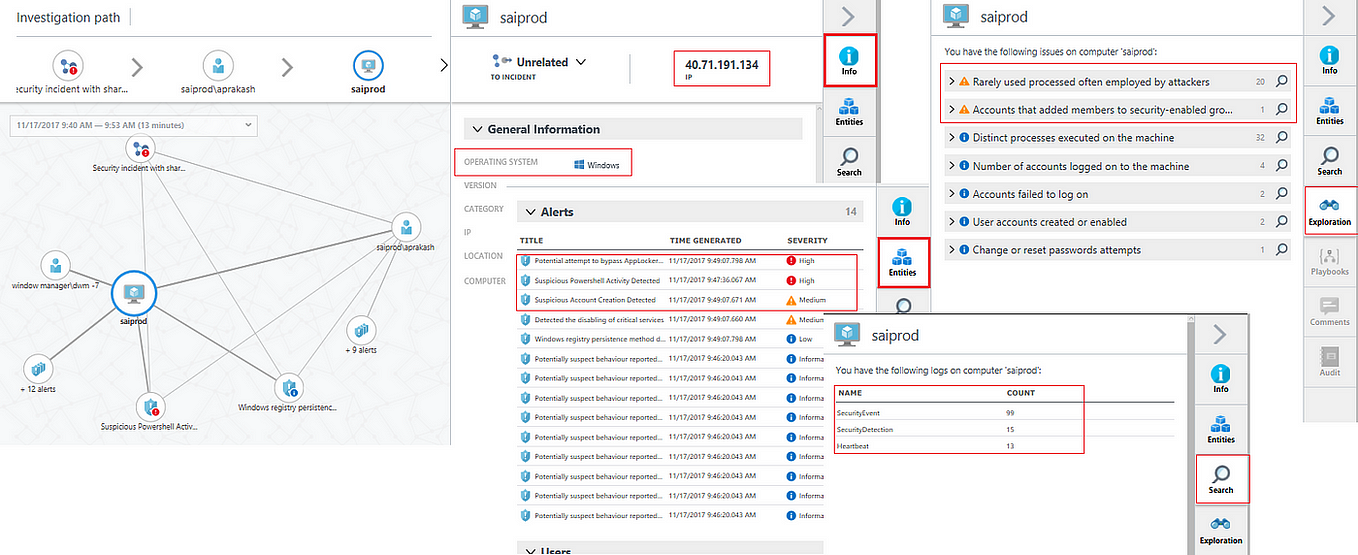Click the central saiprod computer node
Viewport: 1358px width, 555px height.
coord(135,293)
